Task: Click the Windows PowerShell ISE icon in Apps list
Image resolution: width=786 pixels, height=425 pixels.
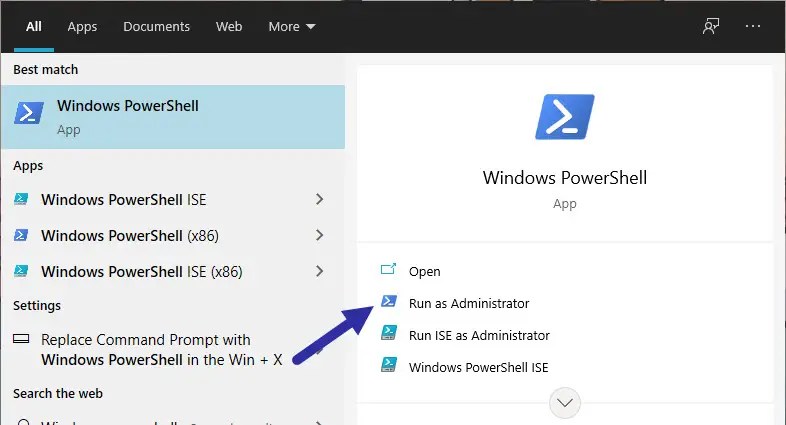Action: (21, 199)
